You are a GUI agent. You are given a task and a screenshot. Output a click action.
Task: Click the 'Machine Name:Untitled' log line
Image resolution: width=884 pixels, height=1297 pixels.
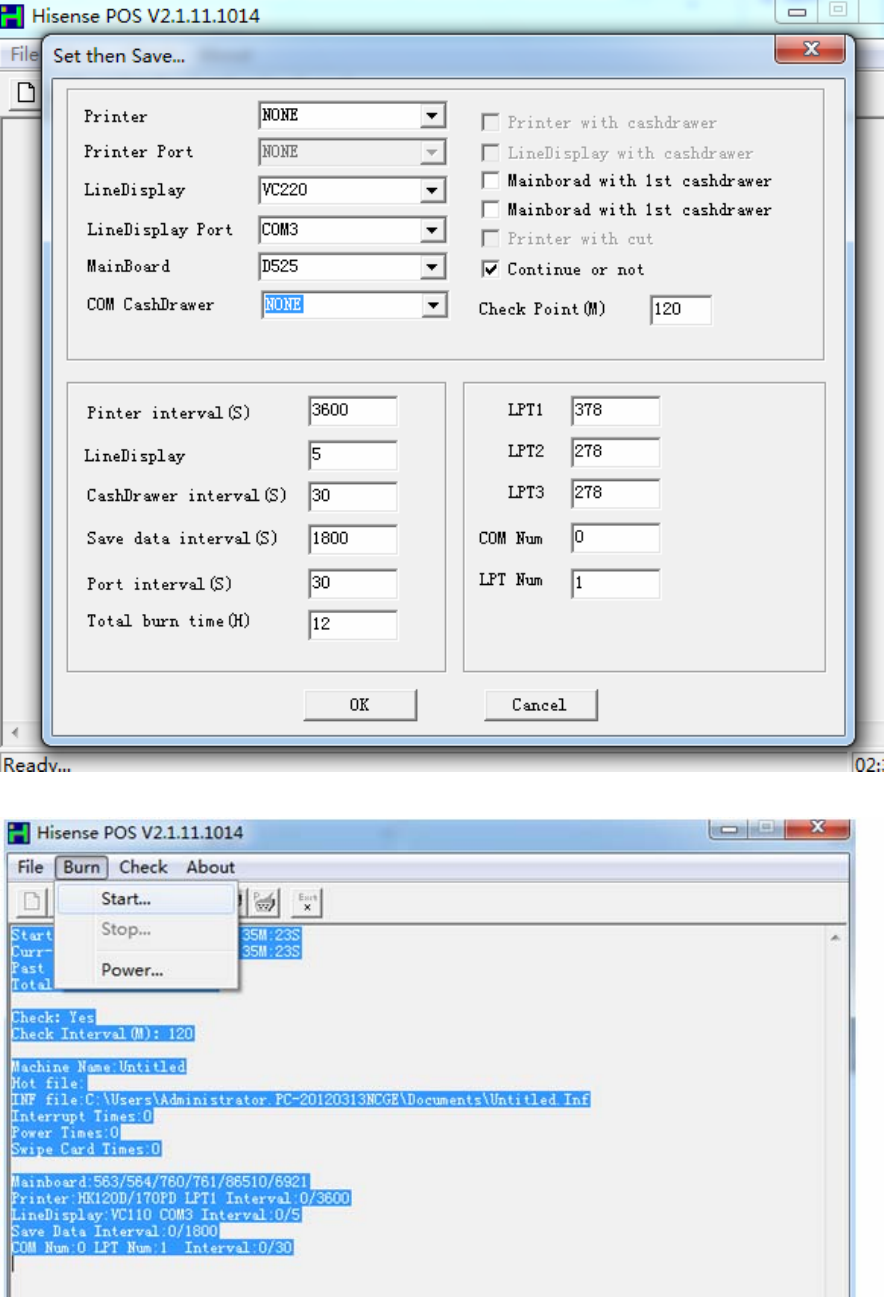click(x=98, y=1067)
